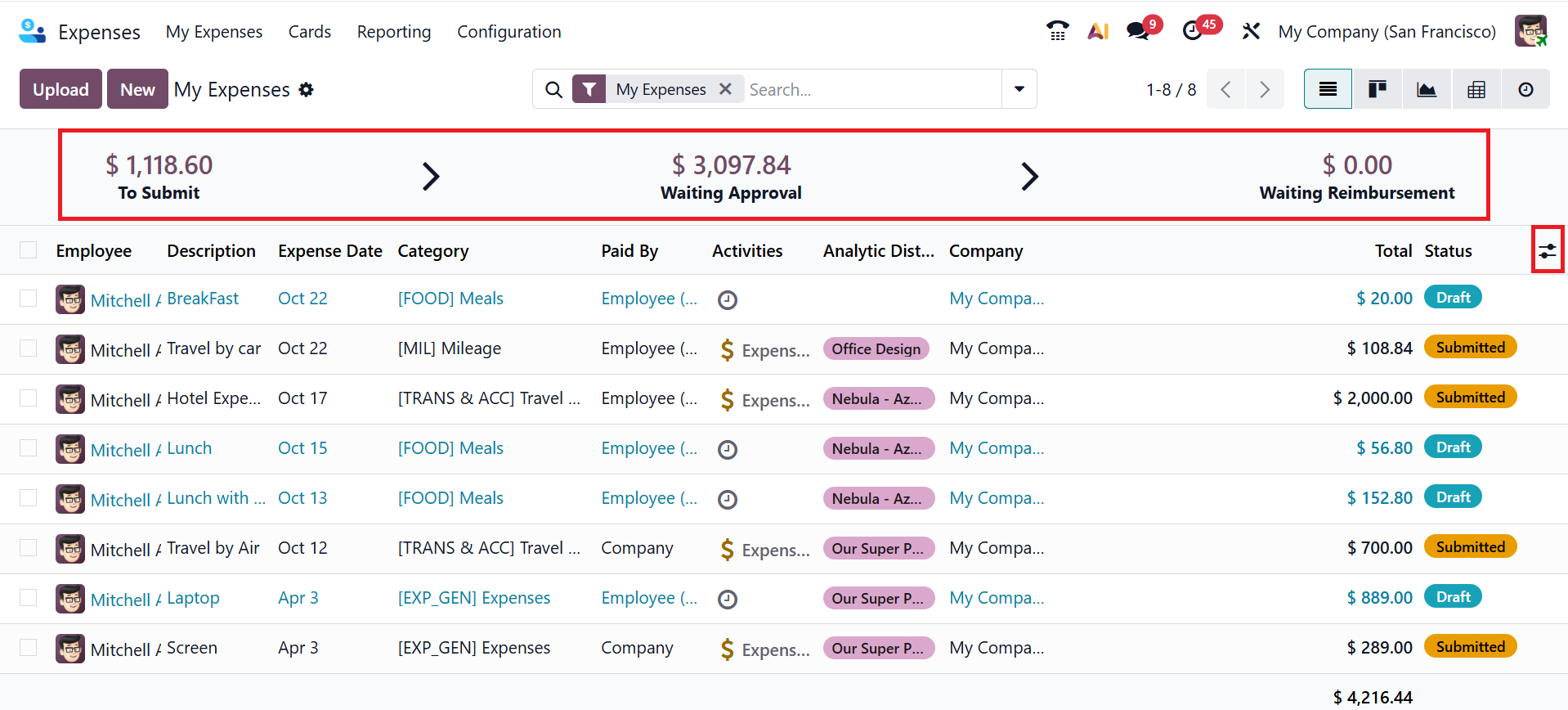Switch to activity view
1568x710 pixels.
[1525, 89]
